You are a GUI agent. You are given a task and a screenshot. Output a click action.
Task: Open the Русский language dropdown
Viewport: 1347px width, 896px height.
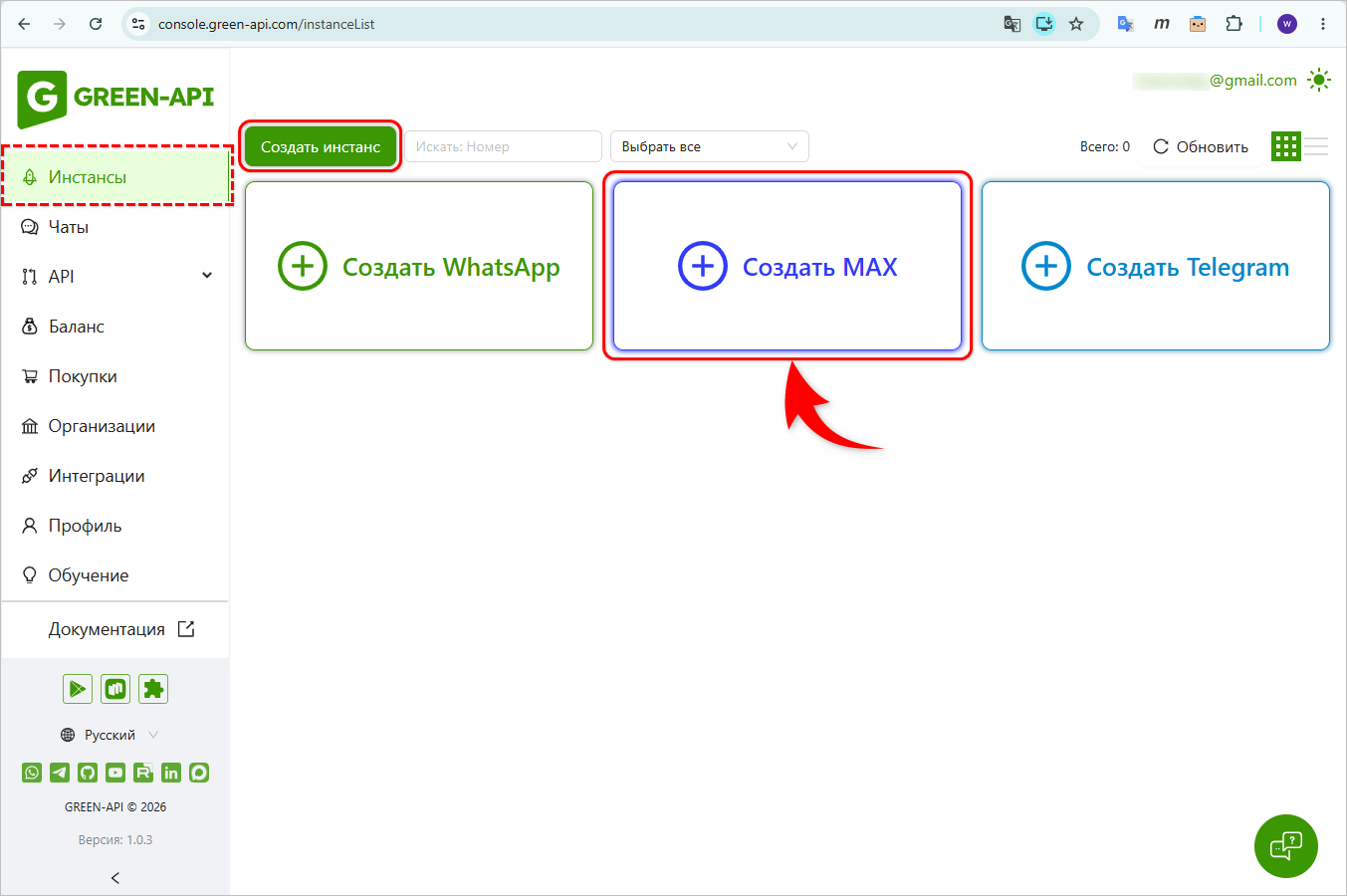click(x=110, y=735)
